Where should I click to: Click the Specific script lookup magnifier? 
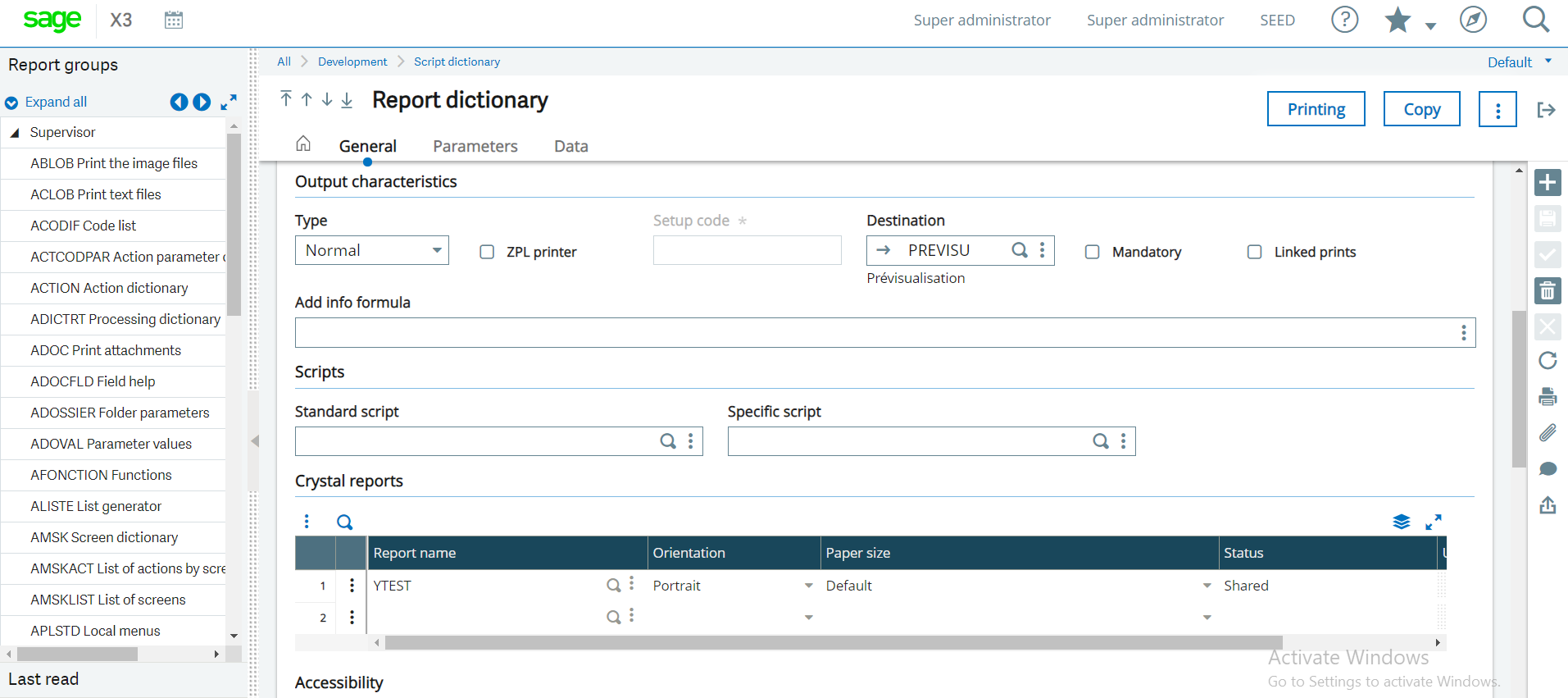point(1101,441)
